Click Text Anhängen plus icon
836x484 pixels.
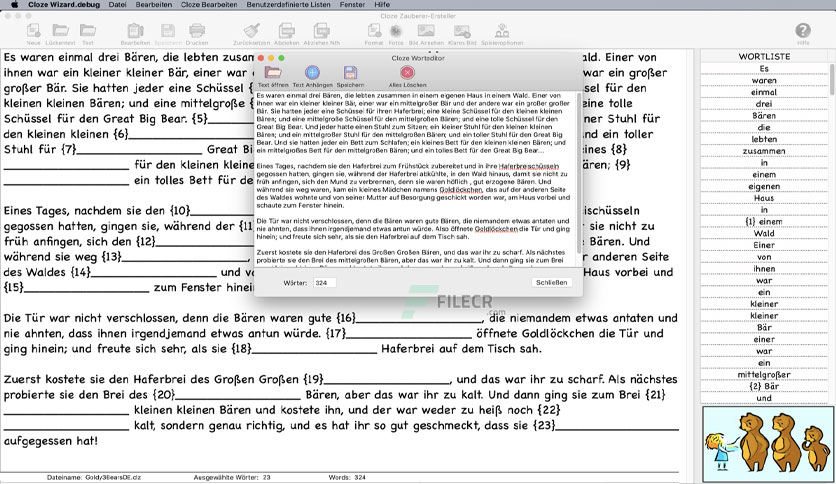312,72
